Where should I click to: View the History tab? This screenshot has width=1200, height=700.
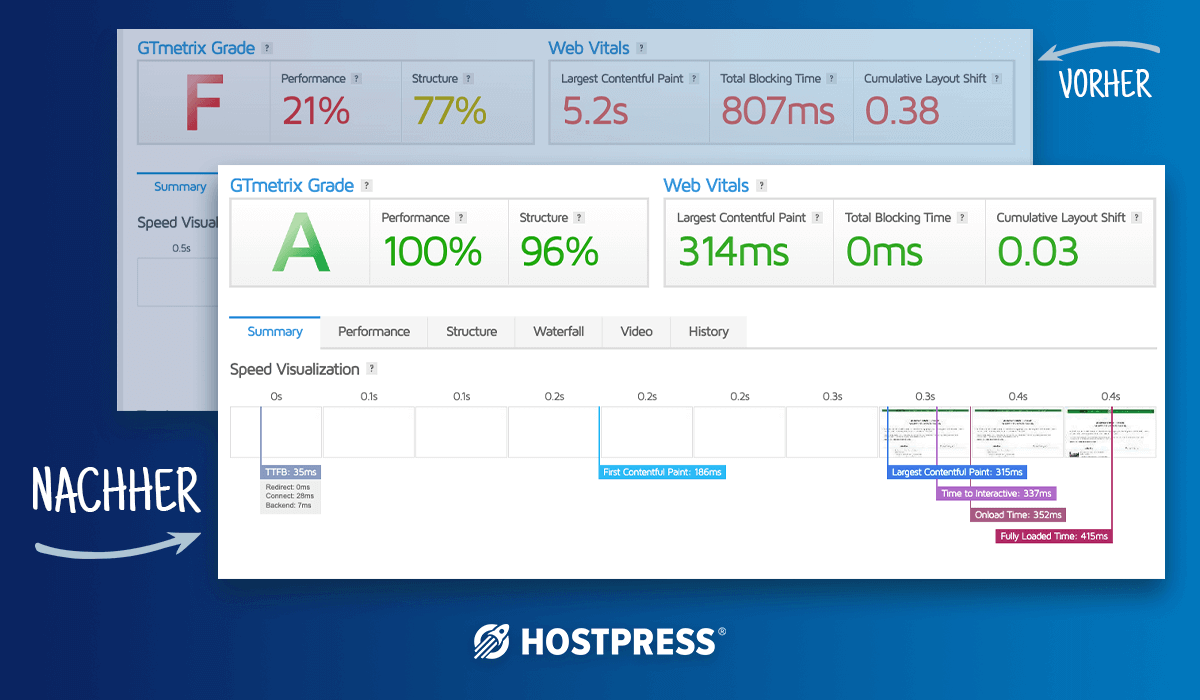coord(708,332)
